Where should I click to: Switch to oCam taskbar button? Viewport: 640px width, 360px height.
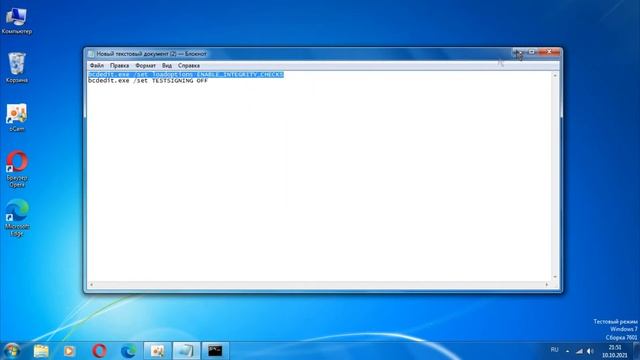[x=158, y=351]
